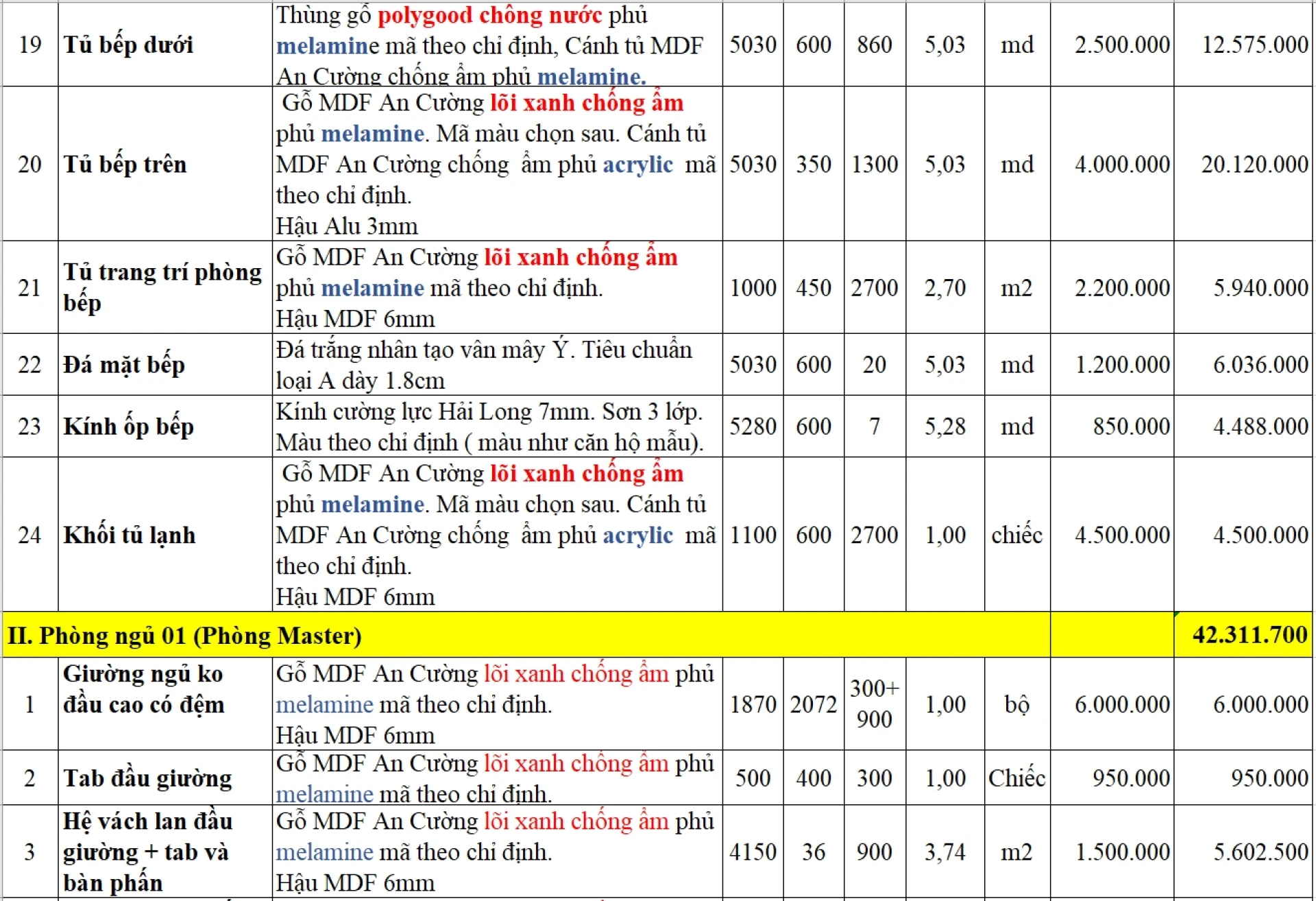This screenshot has height=901, width=1316.
Task: Click the length cell showing 5280
Action: pos(753,427)
